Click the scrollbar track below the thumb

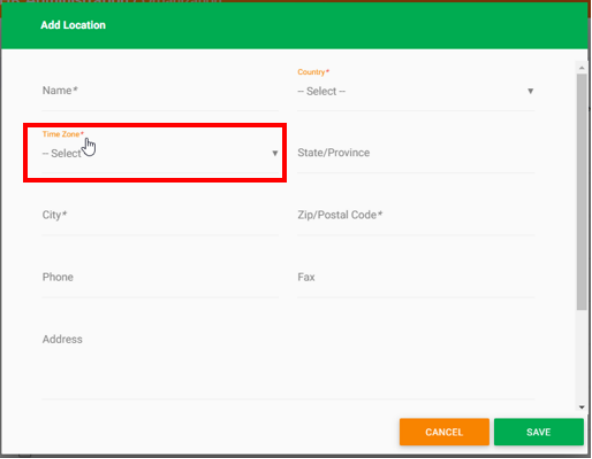pyautogui.click(x=581, y=356)
